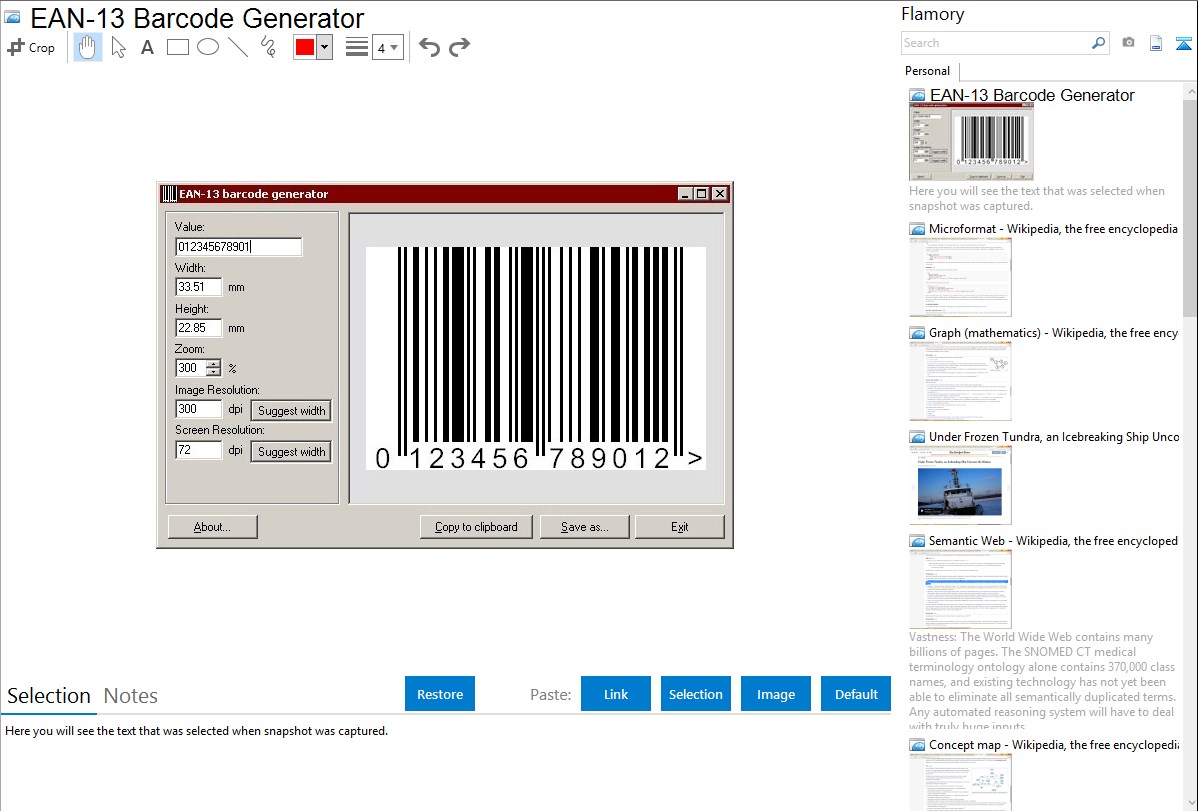This screenshot has width=1198, height=811.
Task: Open the Under Frozen Tundra snapshot thumbnail
Action: 960,485
